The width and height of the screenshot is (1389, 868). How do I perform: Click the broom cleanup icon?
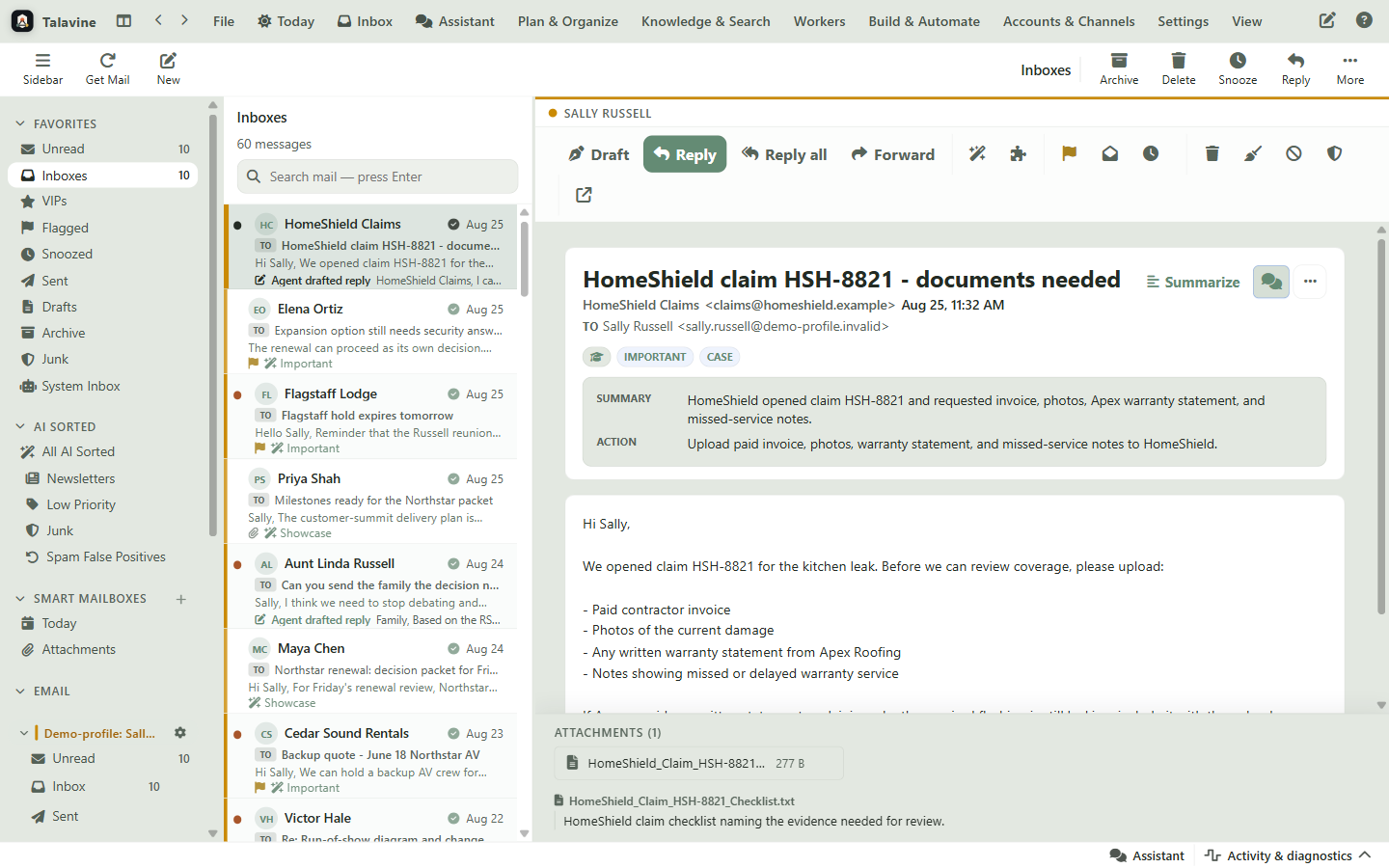click(x=1253, y=153)
